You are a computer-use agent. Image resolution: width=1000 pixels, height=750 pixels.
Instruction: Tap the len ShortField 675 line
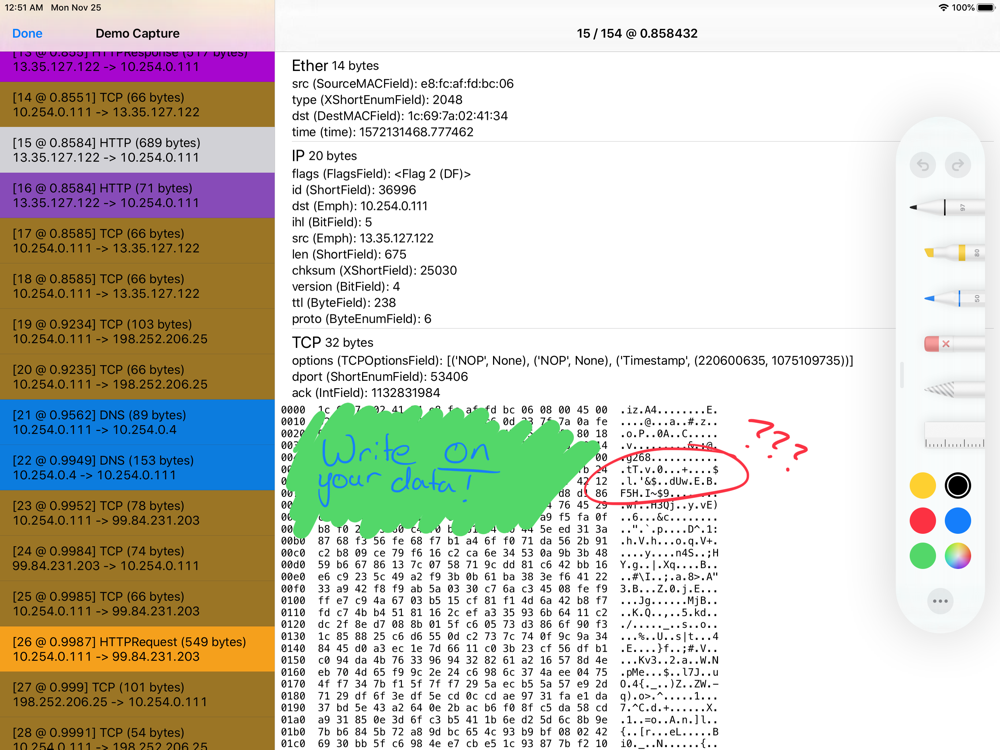(349, 254)
